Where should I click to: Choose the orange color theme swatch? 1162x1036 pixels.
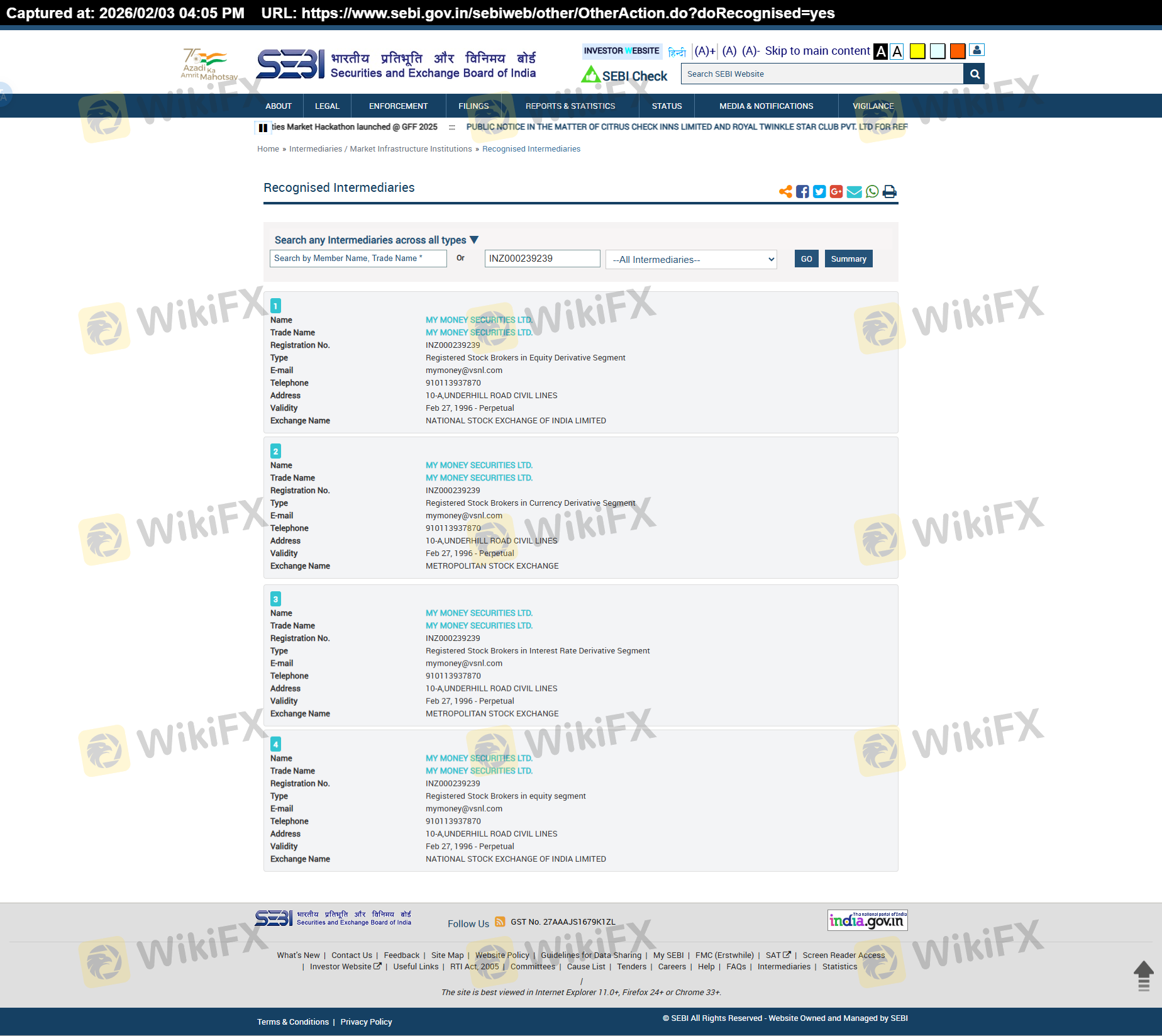coord(958,51)
